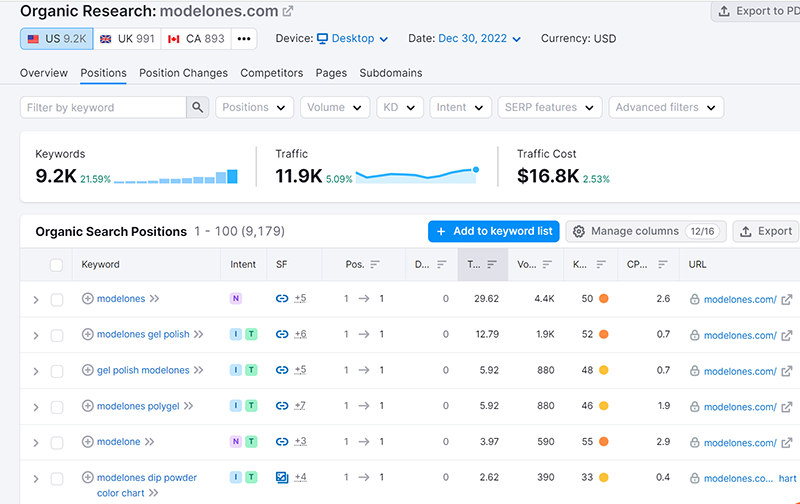Open the Subdomains tab

click(391, 73)
